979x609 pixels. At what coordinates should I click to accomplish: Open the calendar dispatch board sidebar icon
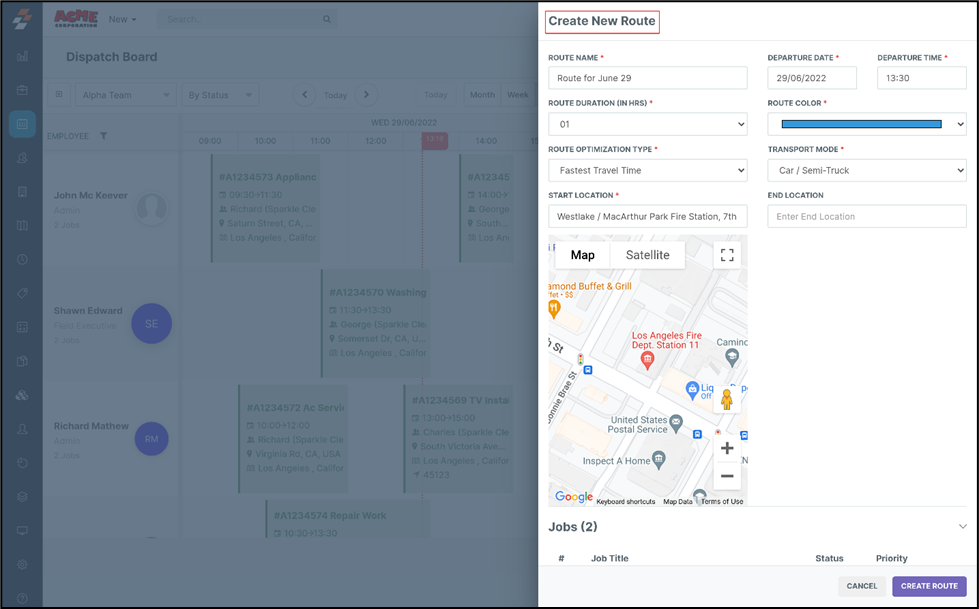click(21, 124)
